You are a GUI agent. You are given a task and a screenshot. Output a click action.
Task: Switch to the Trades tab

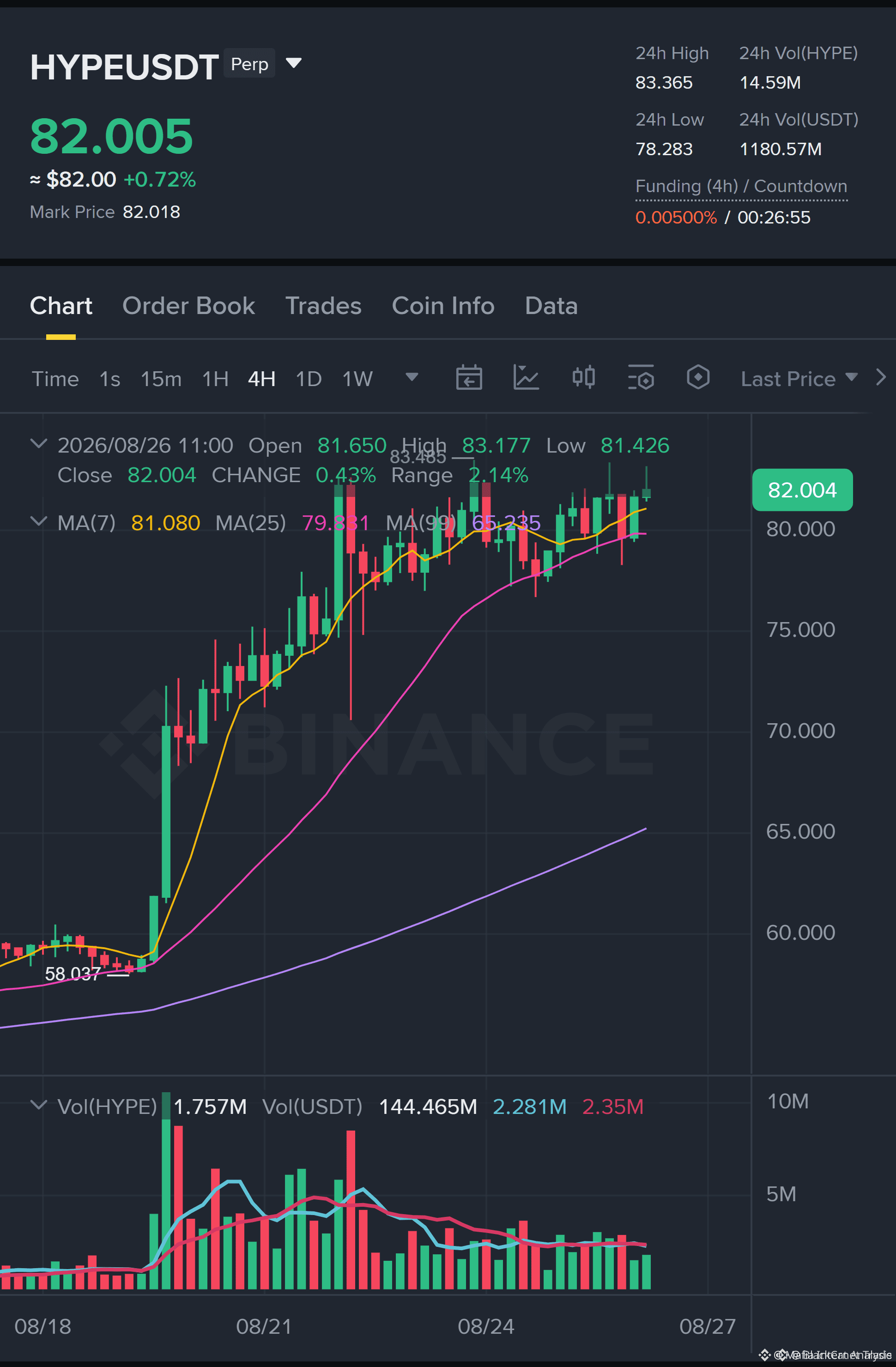[x=323, y=306]
